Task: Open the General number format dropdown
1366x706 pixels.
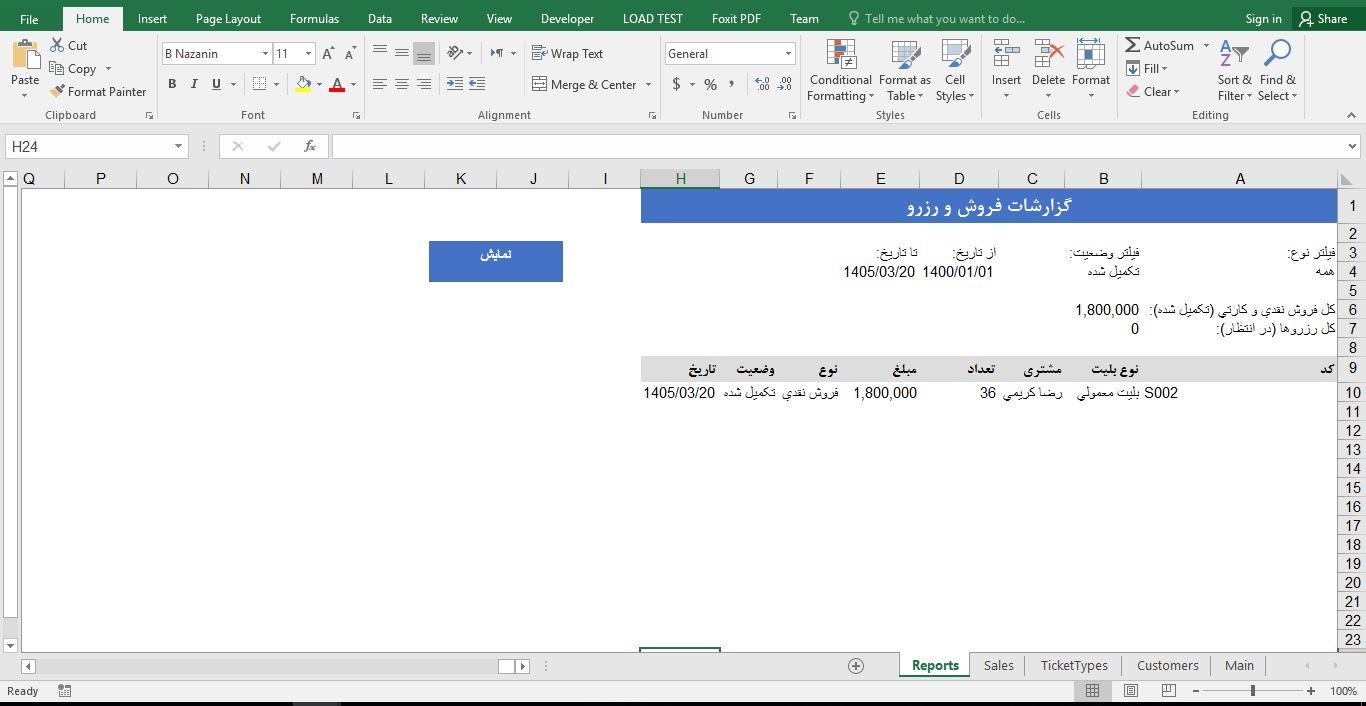Action: tap(788, 54)
